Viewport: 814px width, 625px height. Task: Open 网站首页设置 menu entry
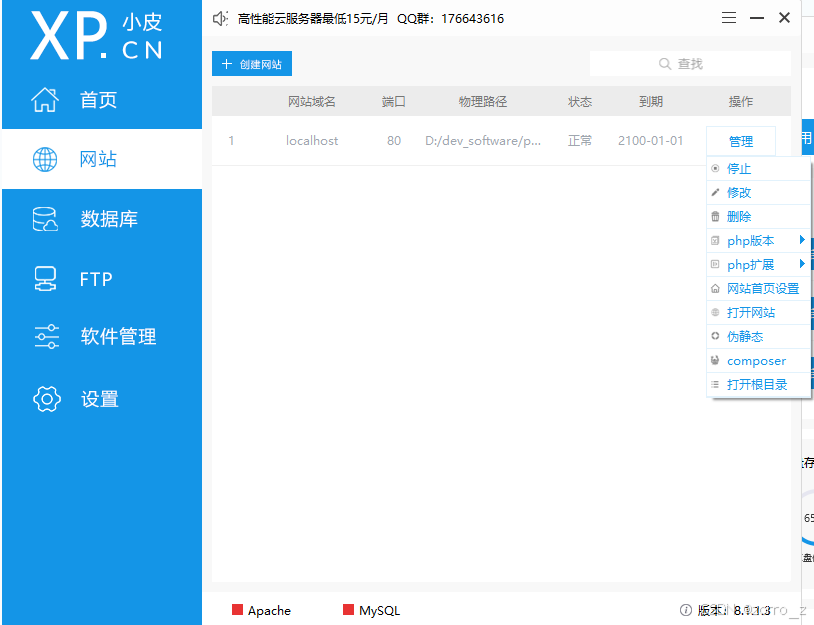point(758,289)
